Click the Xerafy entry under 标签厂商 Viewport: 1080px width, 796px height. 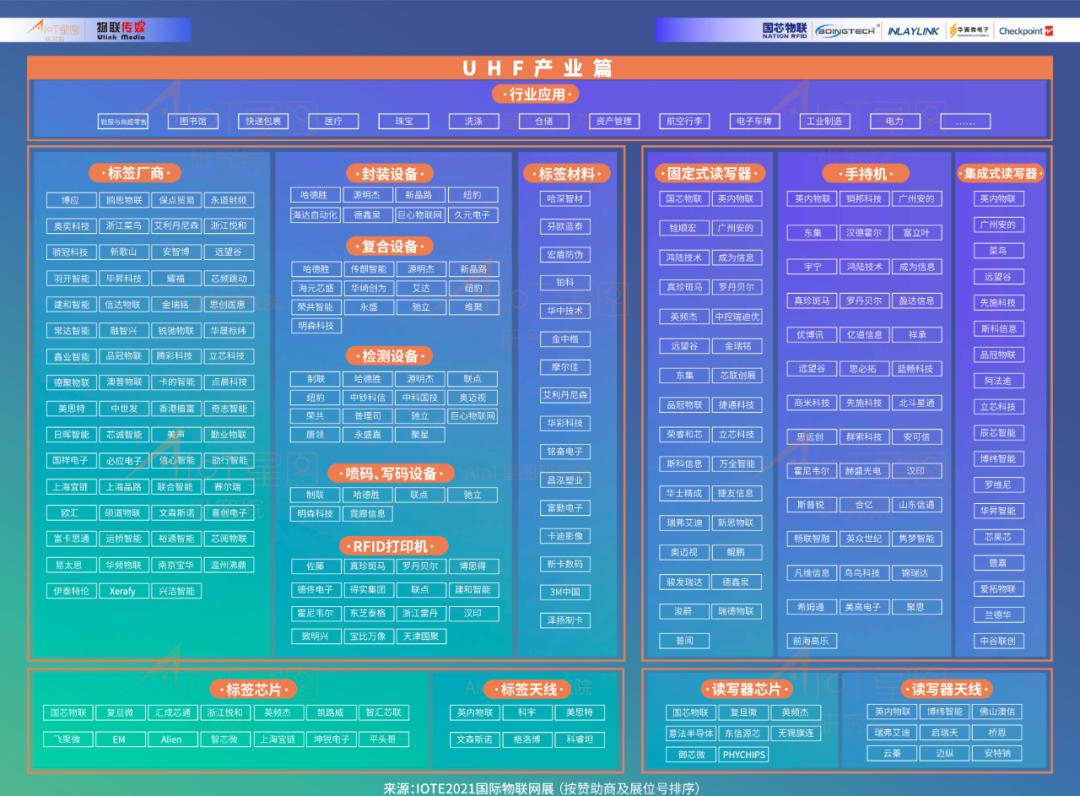122,591
